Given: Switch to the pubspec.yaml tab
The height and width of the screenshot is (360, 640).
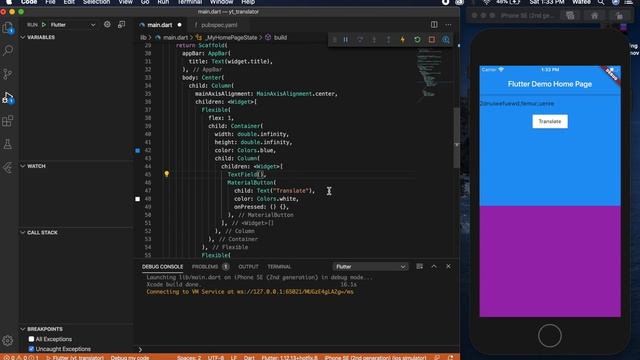Looking at the screenshot, I should click(x=219, y=25).
